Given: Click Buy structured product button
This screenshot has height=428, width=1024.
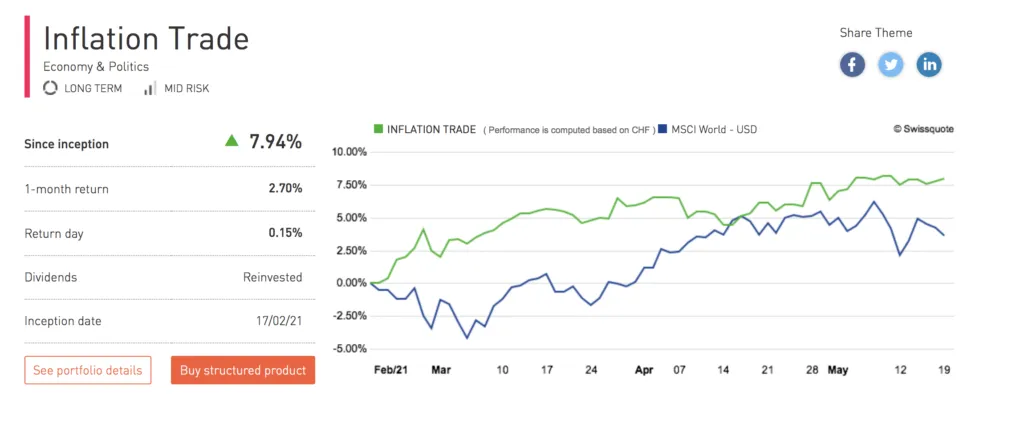Looking at the screenshot, I should [243, 370].
